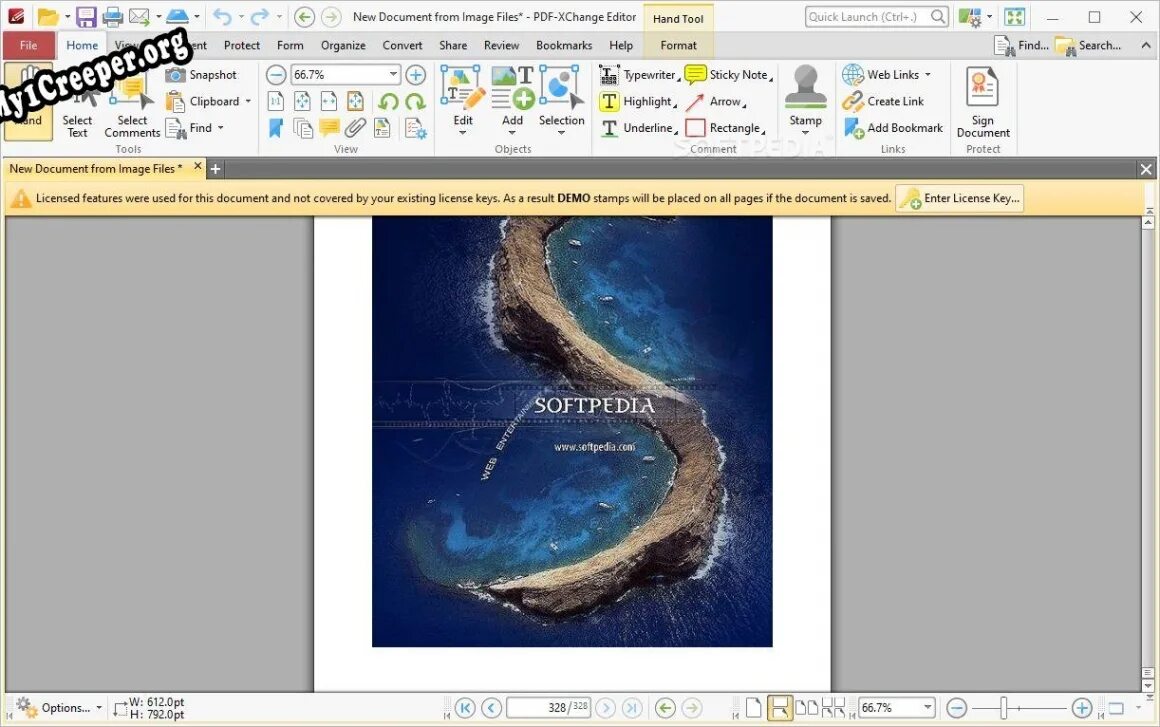This screenshot has width=1160, height=727.
Task: Show the Bookmarks pane via blue bookmark icon
Action: [275, 128]
